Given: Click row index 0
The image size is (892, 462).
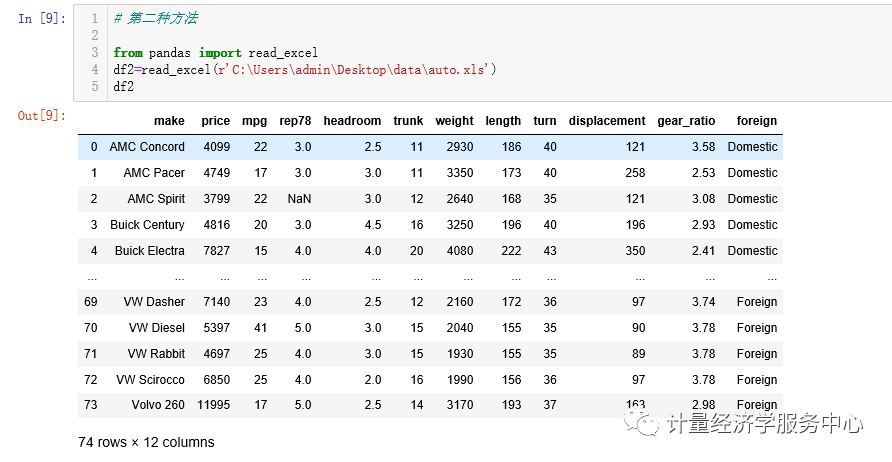Looking at the screenshot, I should [94, 147].
